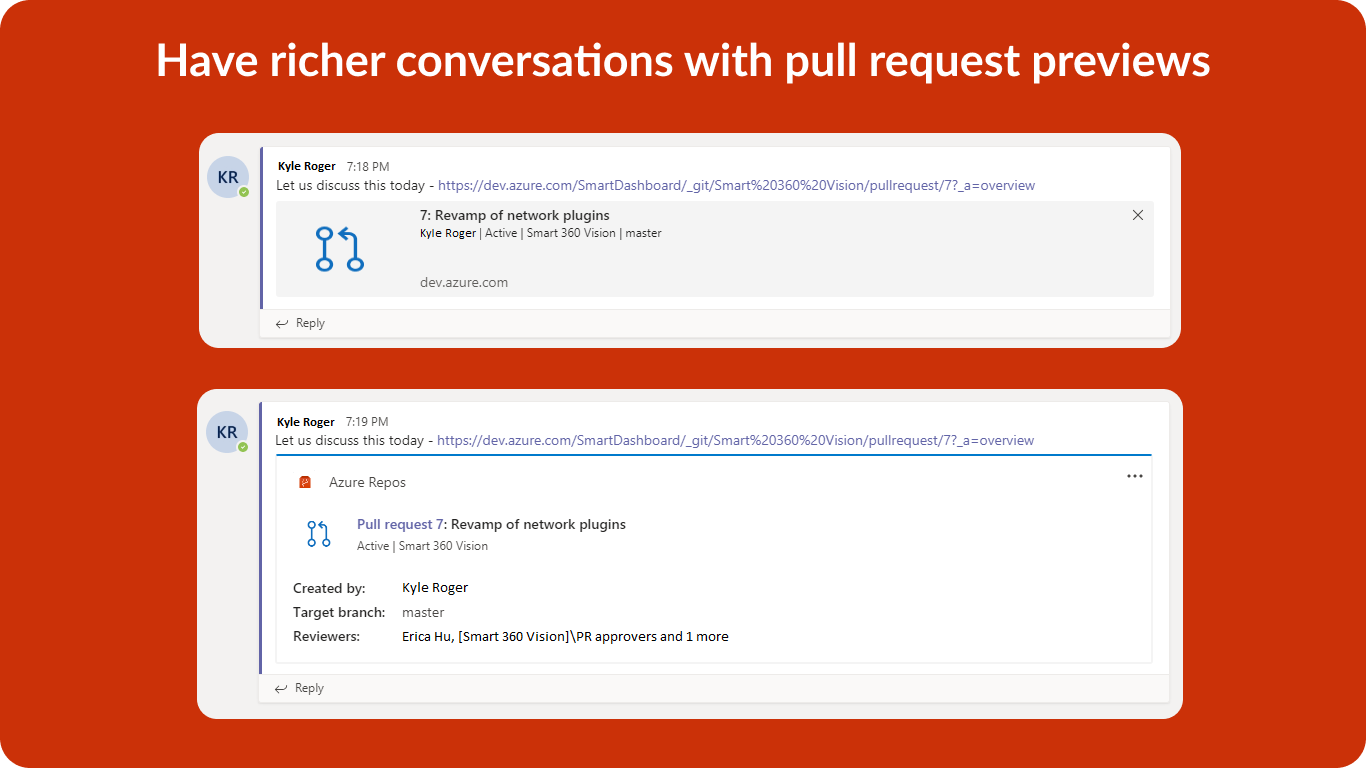The image size is (1366, 768).
Task: Reply to the 7:19 PM message
Action: tap(299, 688)
